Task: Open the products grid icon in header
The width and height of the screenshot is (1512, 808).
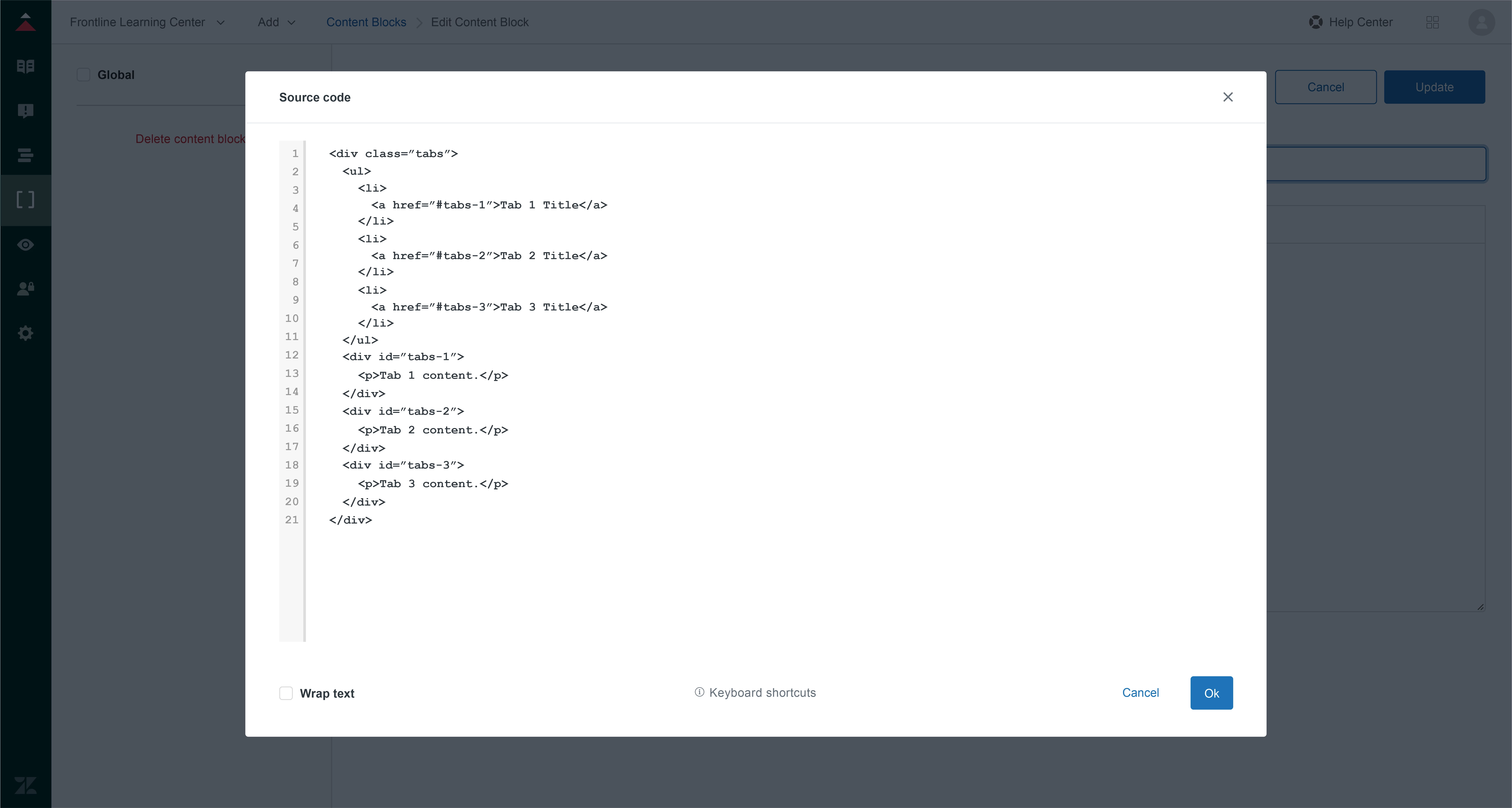Action: (1432, 22)
